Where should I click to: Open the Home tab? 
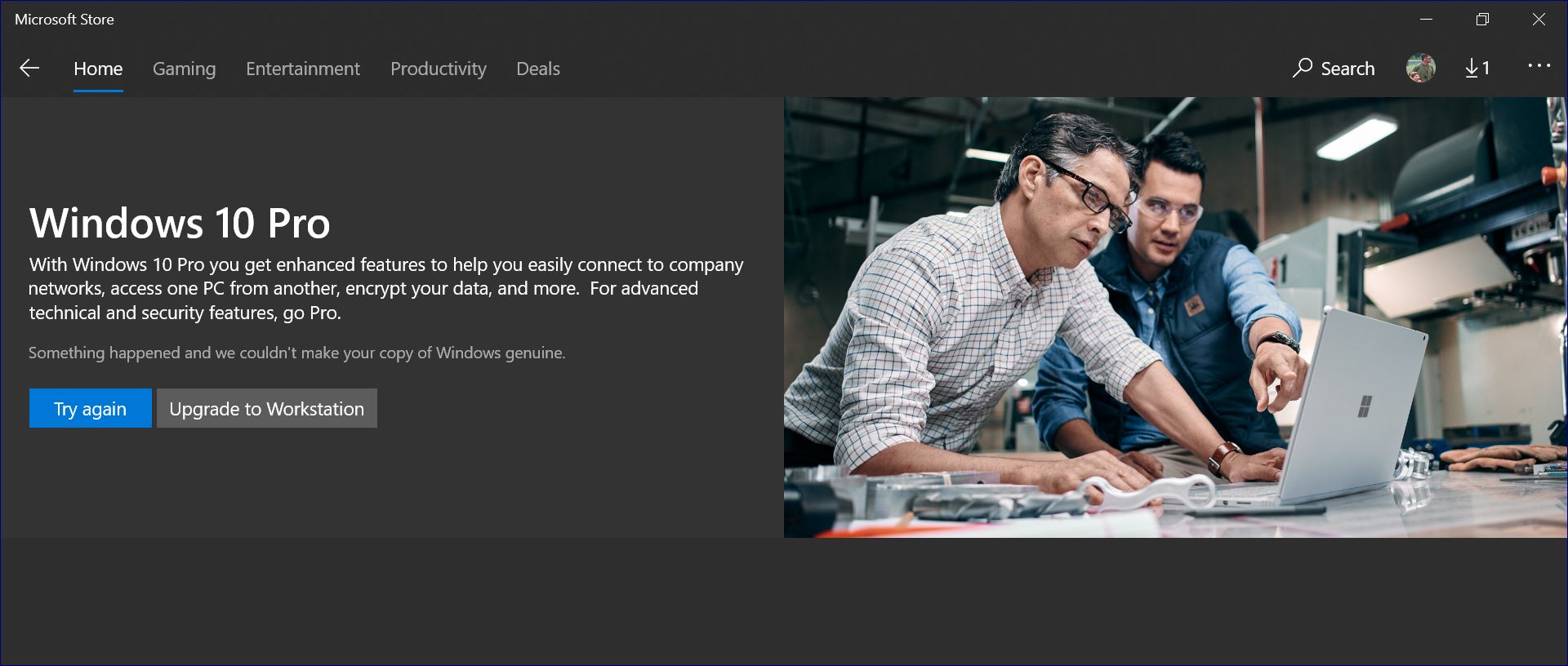click(98, 69)
